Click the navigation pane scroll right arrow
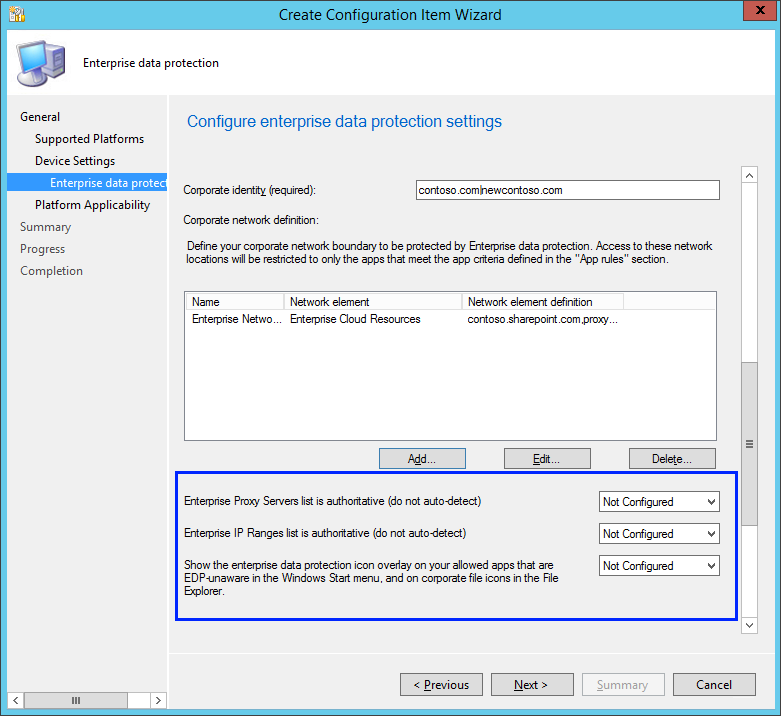This screenshot has height=716, width=781. click(158, 700)
